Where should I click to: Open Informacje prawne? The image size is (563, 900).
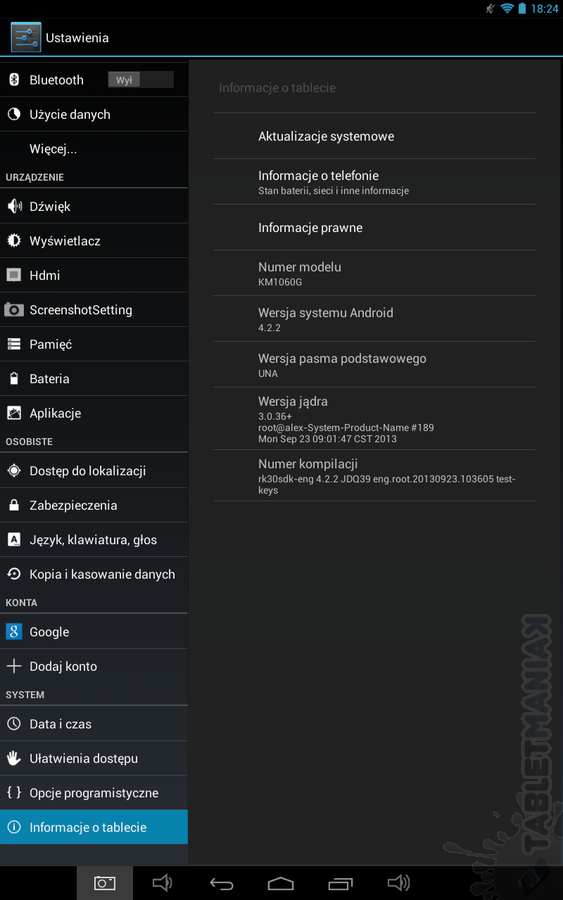point(374,227)
